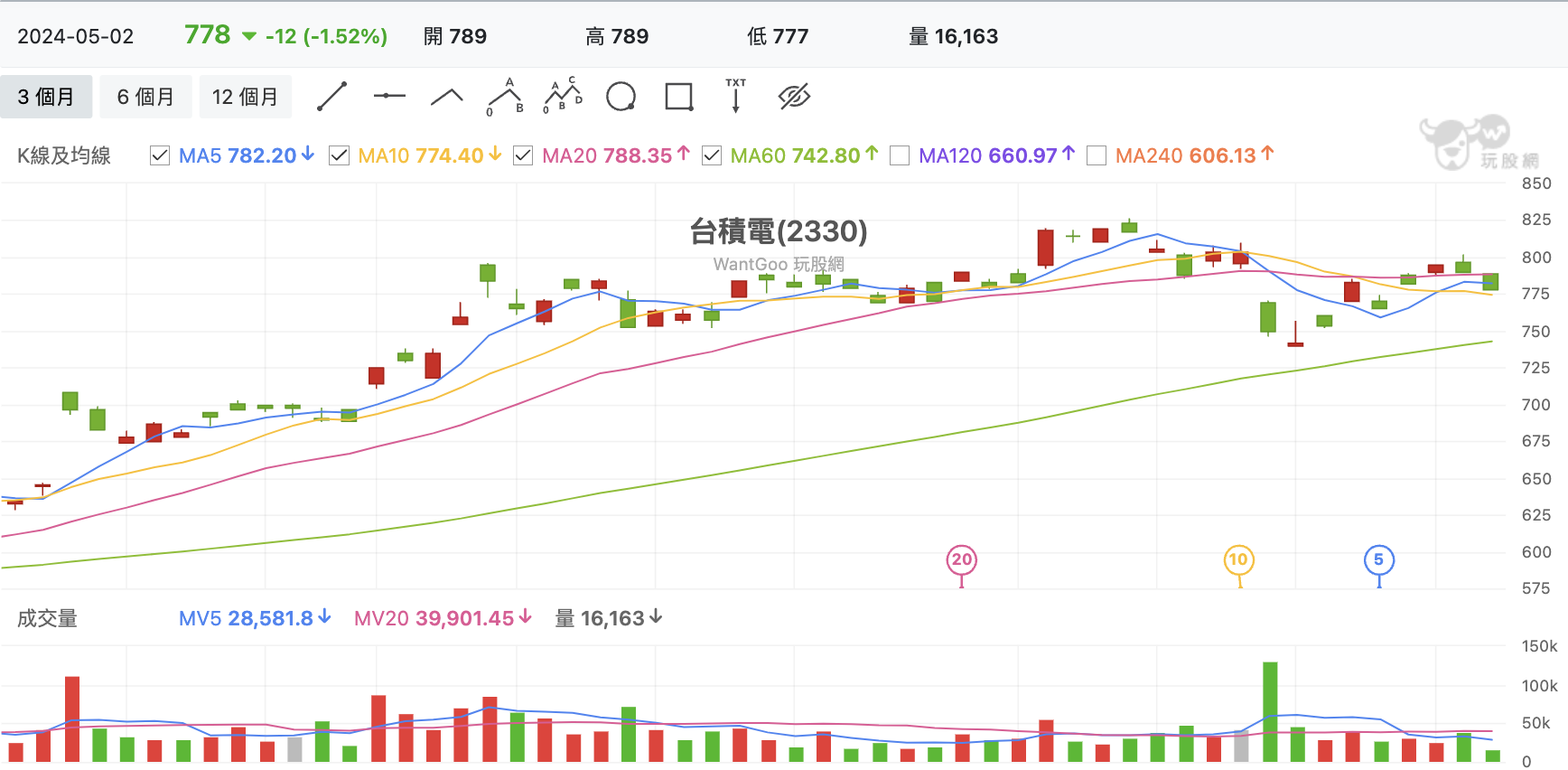Select the TXT text annotation tool
The height and width of the screenshot is (770, 1568).
point(736,96)
